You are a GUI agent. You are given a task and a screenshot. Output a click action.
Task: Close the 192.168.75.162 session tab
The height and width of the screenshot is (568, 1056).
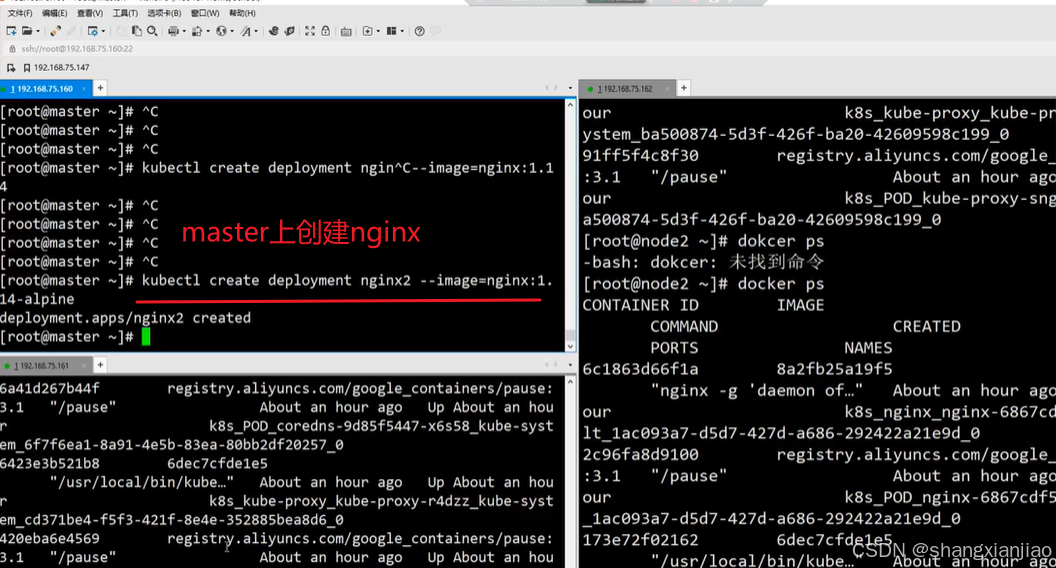point(667,88)
